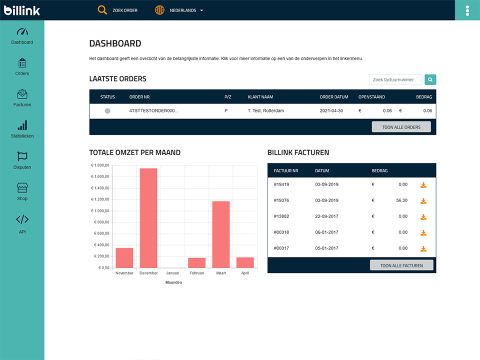Open the Orders clipboard icon
This screenshot has height=360, width=480.
pos(22,63)
